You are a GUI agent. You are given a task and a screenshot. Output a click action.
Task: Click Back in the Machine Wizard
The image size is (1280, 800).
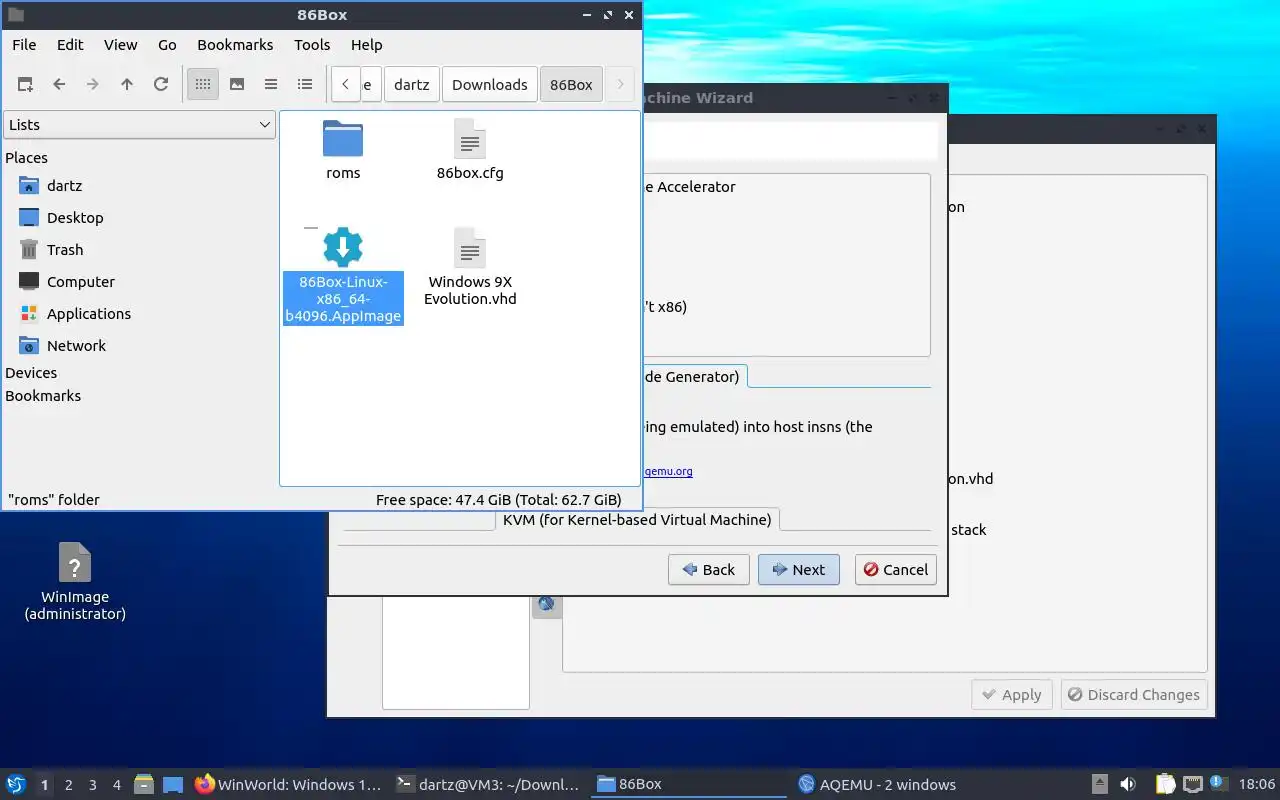(x=708, y=570)
